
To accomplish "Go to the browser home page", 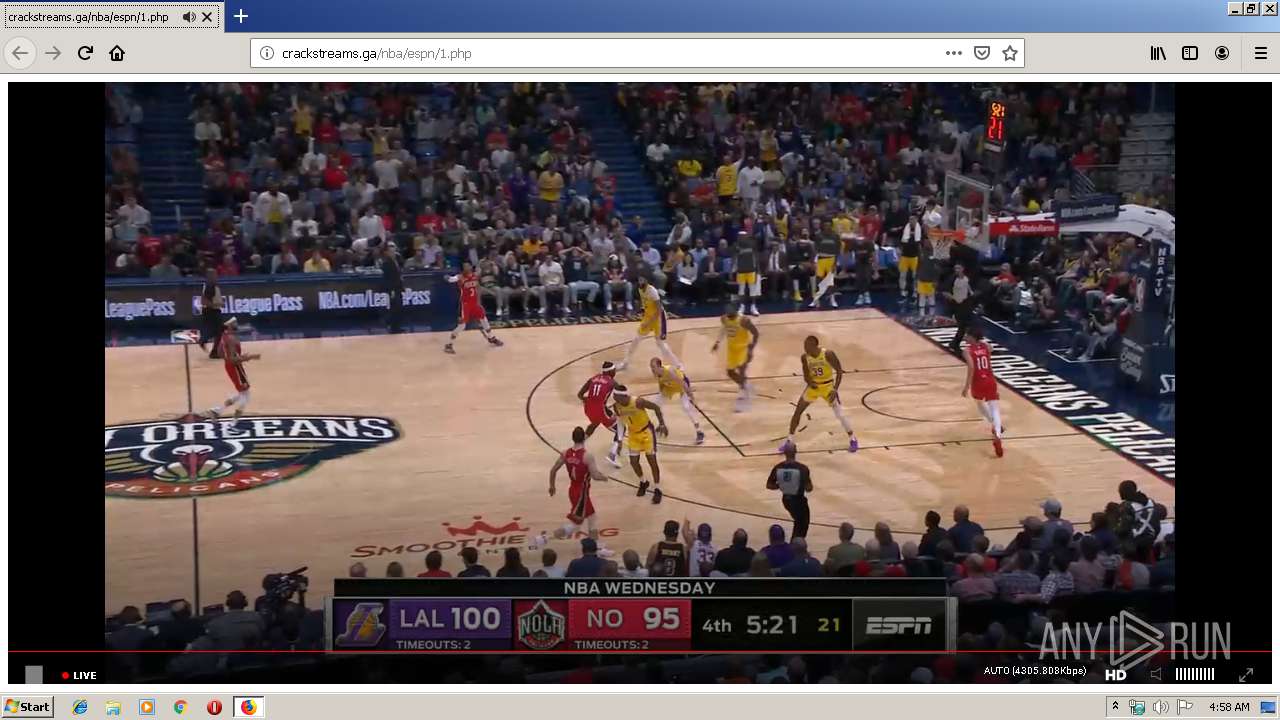I will click(x=117, y=53).
